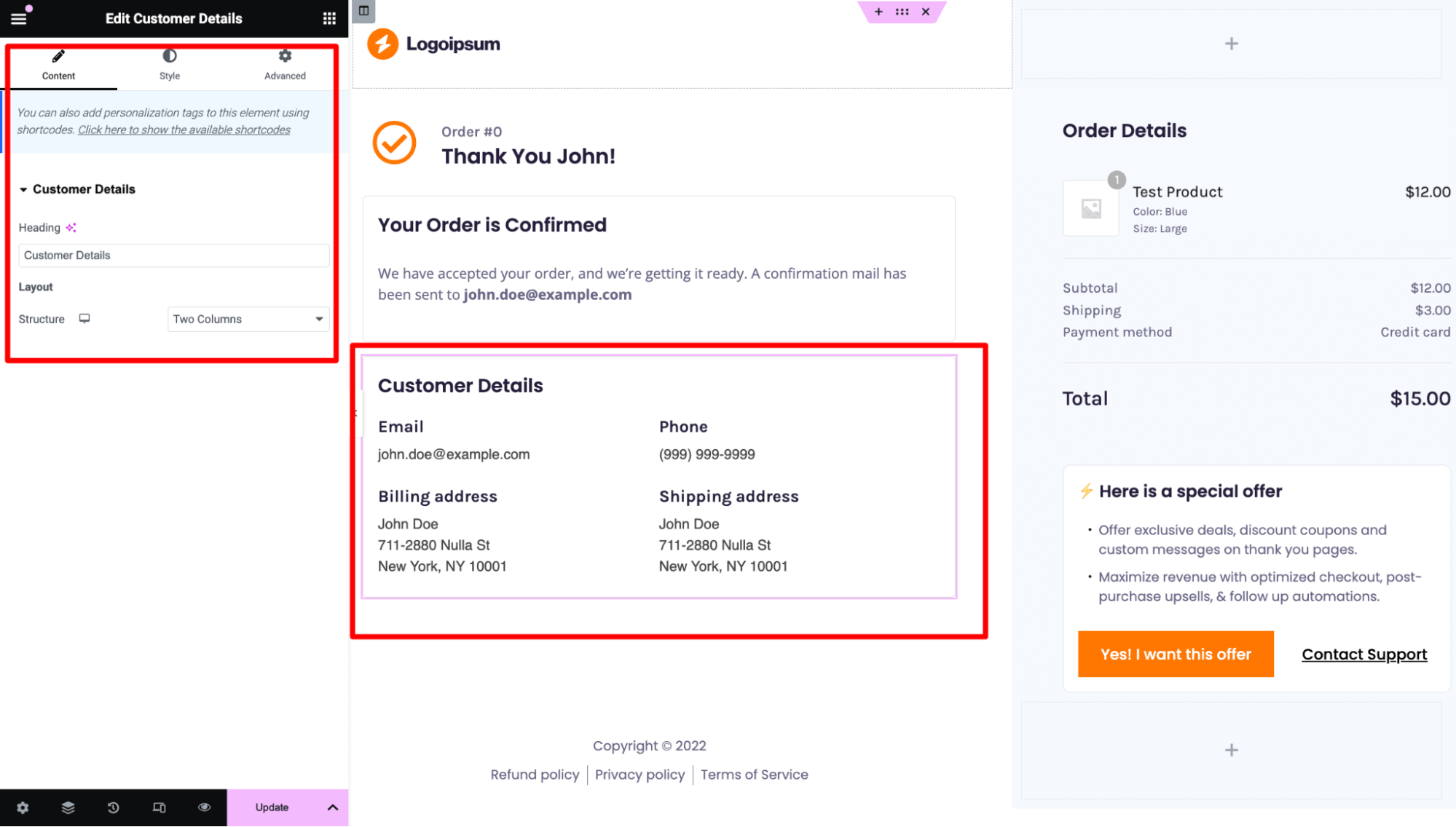Click the section drag handle dots
The height and width of the screenshot is (827, 1456).
pyautogui.click(x=902, y=12)
